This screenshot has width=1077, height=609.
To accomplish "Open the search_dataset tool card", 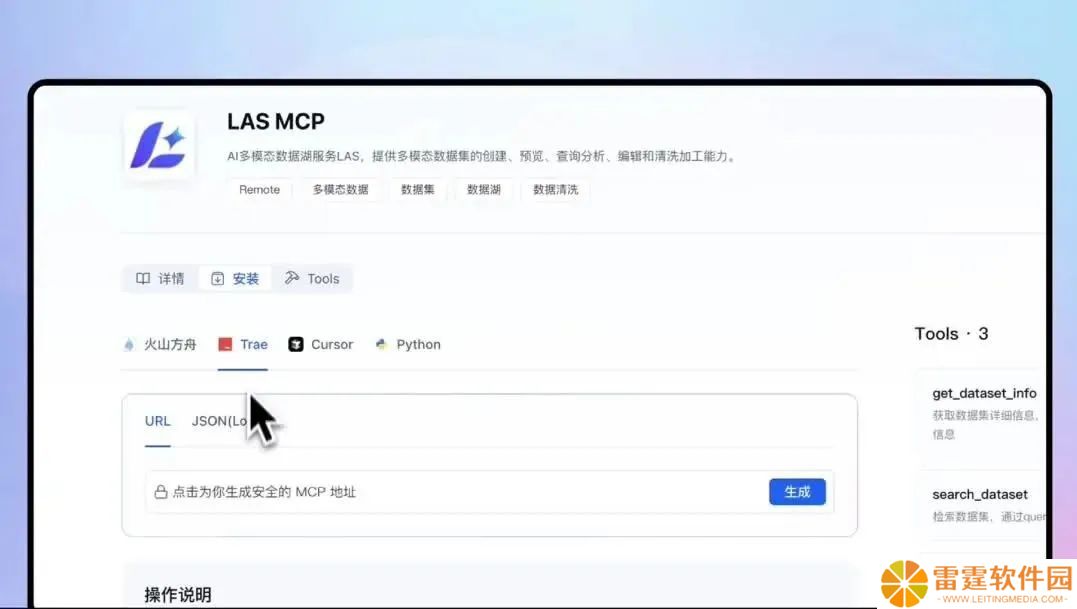I will click(x=982, y=505).
